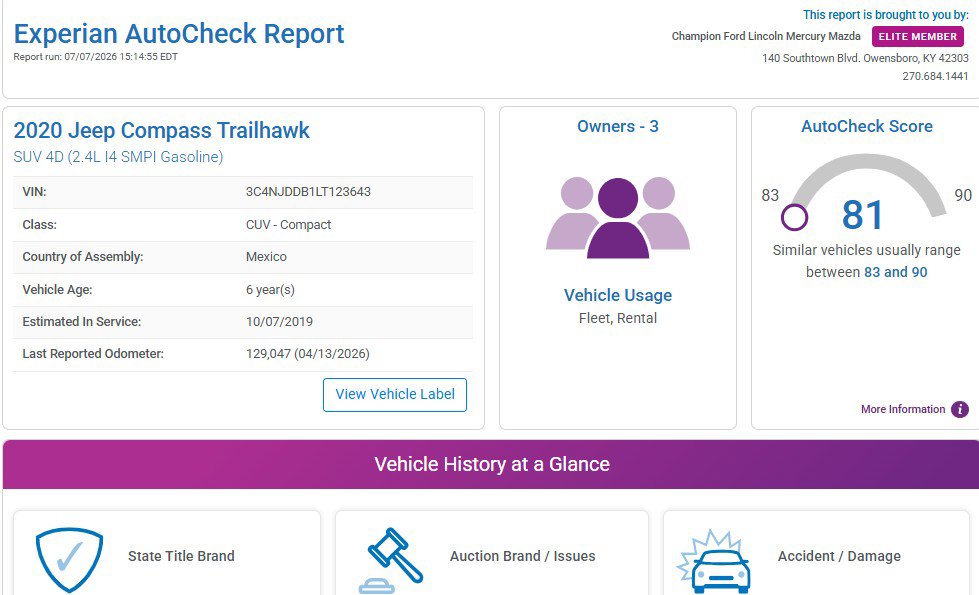Image resolution: width=979 pixels, height=595 pixels.
Task: Click the Champion Ford Lincoln Mercury Mazda dealer name
Action: click(x=766, y=36)
